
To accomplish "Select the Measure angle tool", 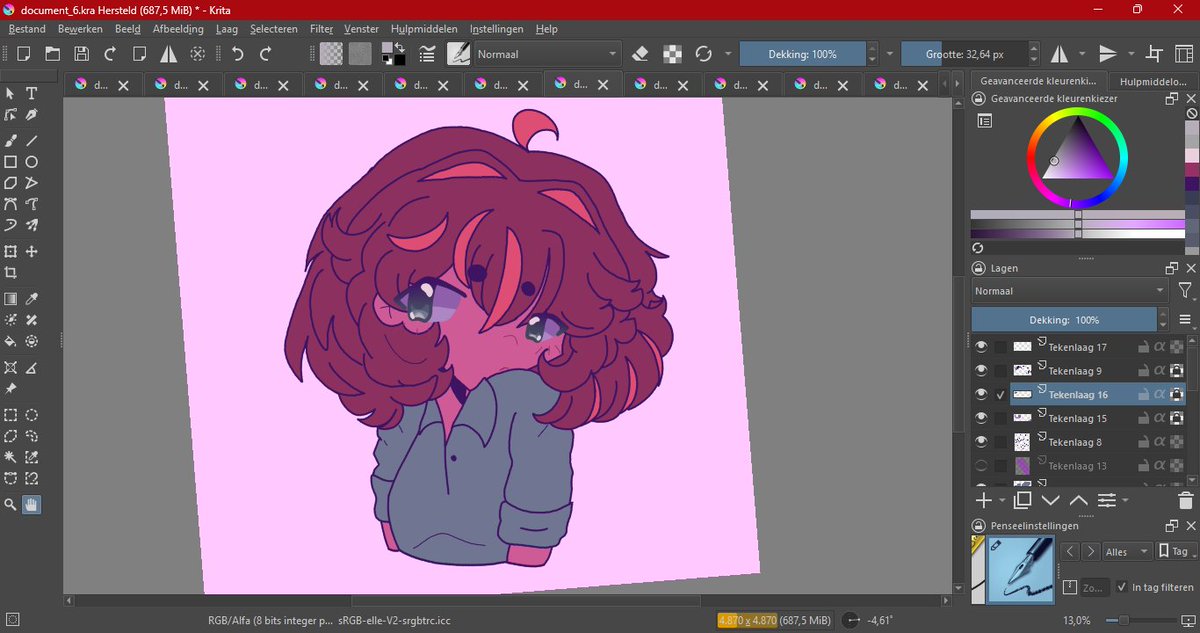I will (x=32, y=368).
